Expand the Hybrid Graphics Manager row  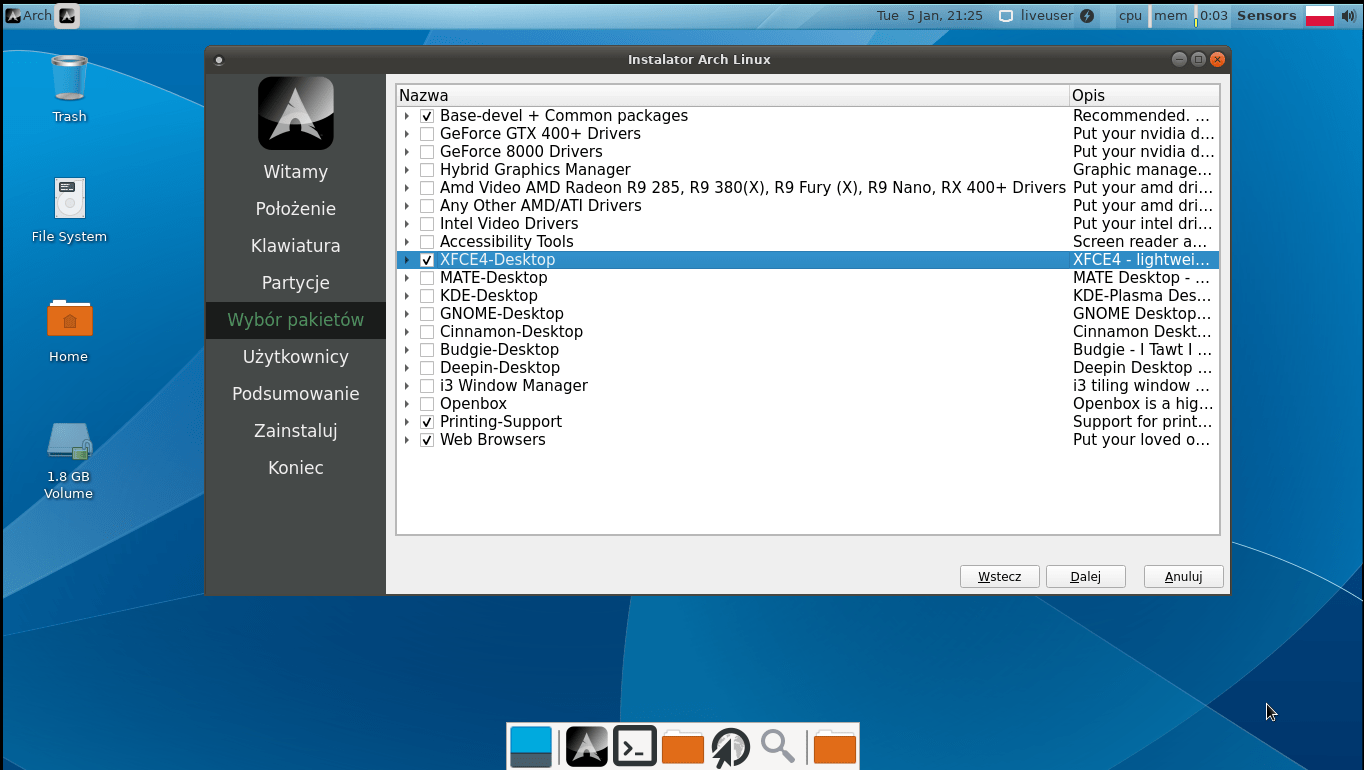tap(407, 170)
